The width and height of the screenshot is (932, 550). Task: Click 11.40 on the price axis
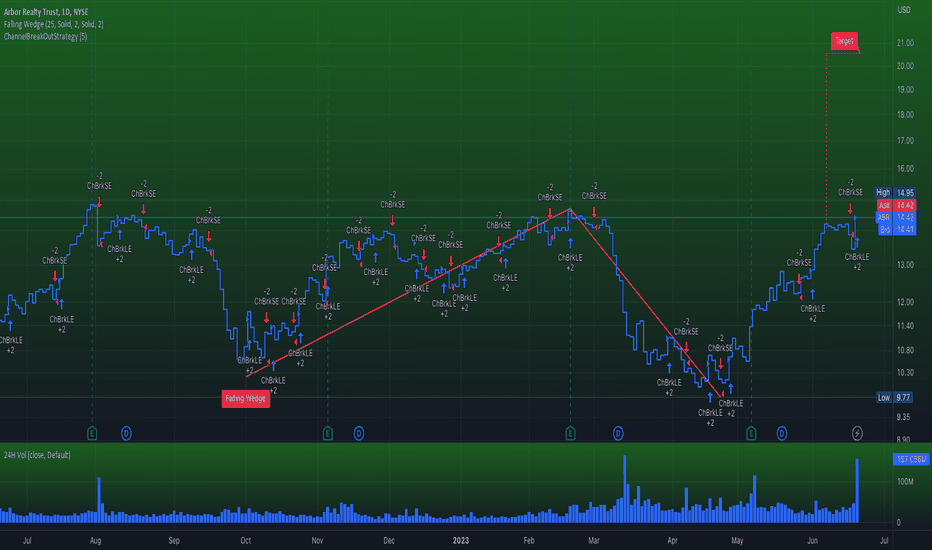pos(905,326)
